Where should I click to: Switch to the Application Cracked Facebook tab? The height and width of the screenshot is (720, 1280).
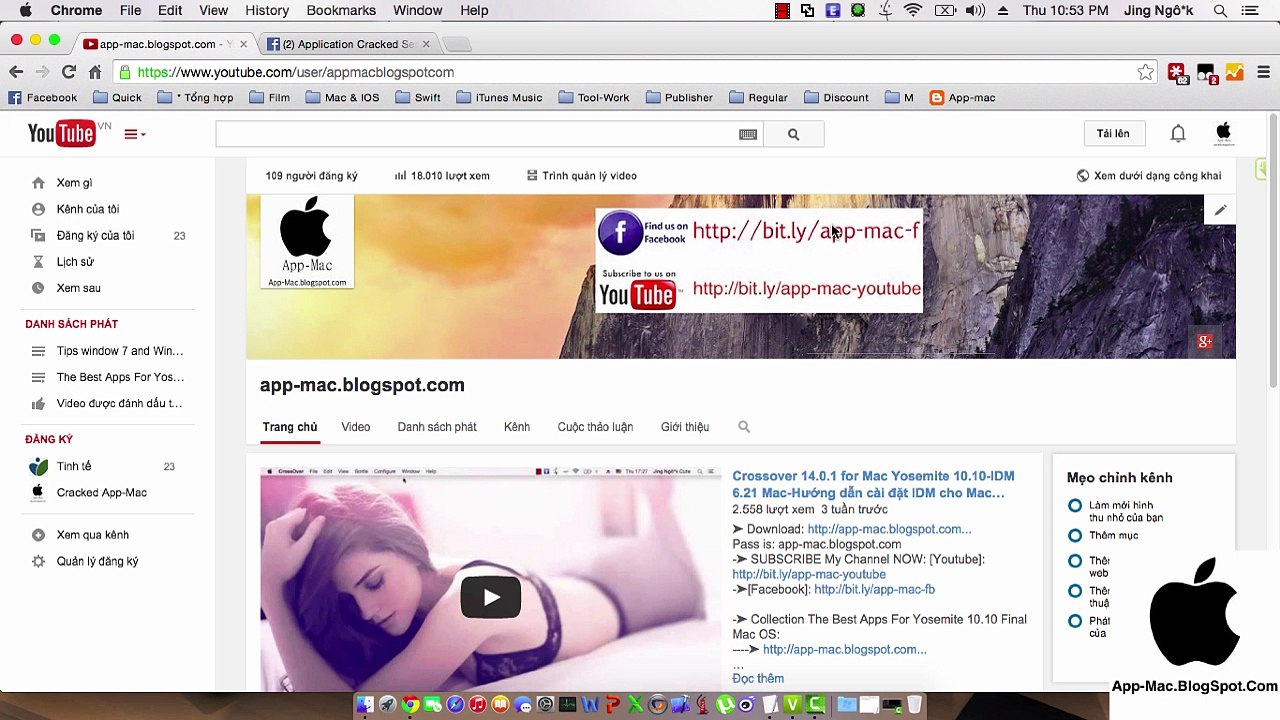[x=347, y=44]
